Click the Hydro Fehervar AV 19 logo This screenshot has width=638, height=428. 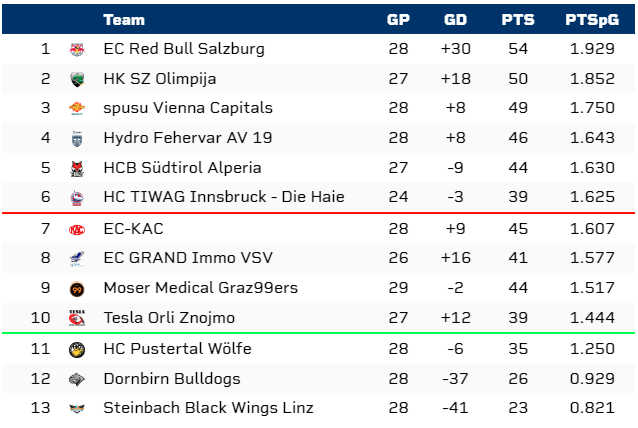pyautogui.click(x=77, y=139)
